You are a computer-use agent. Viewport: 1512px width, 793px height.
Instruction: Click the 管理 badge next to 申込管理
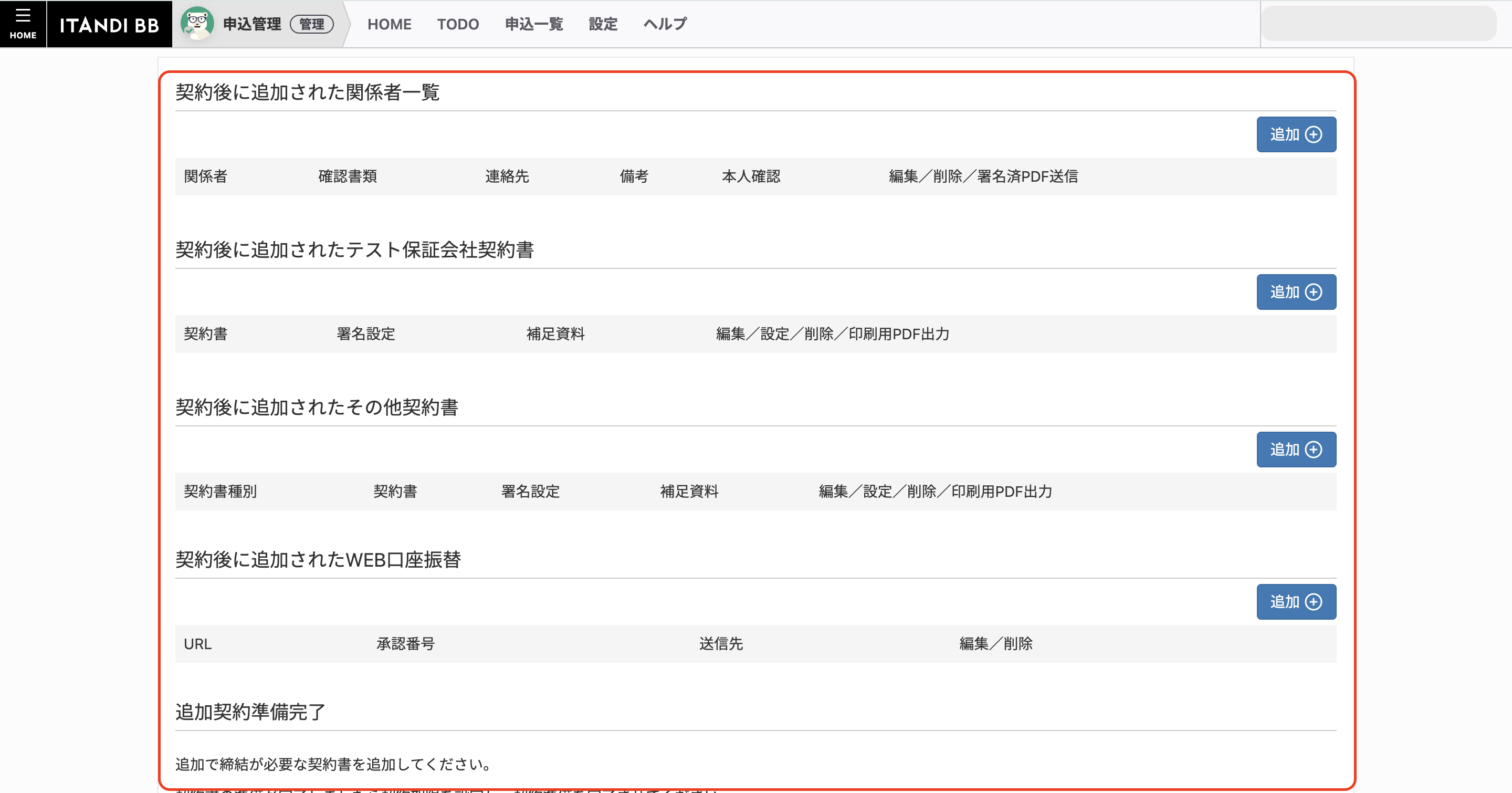click(312, 24)
